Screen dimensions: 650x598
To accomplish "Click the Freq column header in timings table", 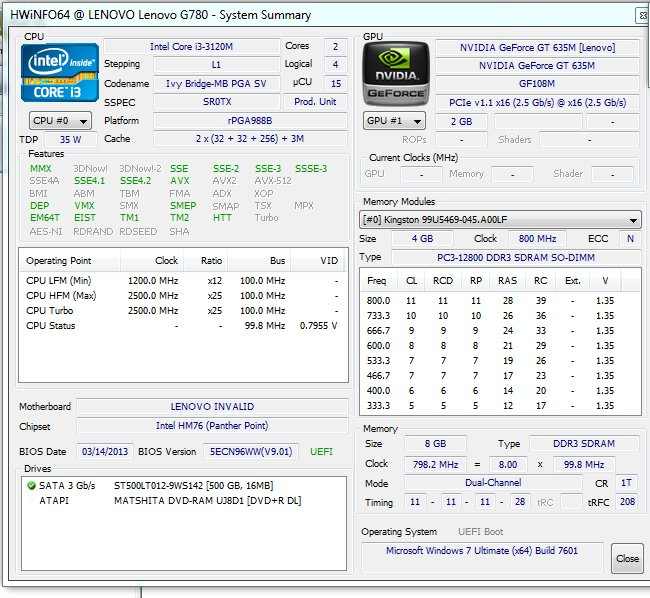I will point(378,281).
